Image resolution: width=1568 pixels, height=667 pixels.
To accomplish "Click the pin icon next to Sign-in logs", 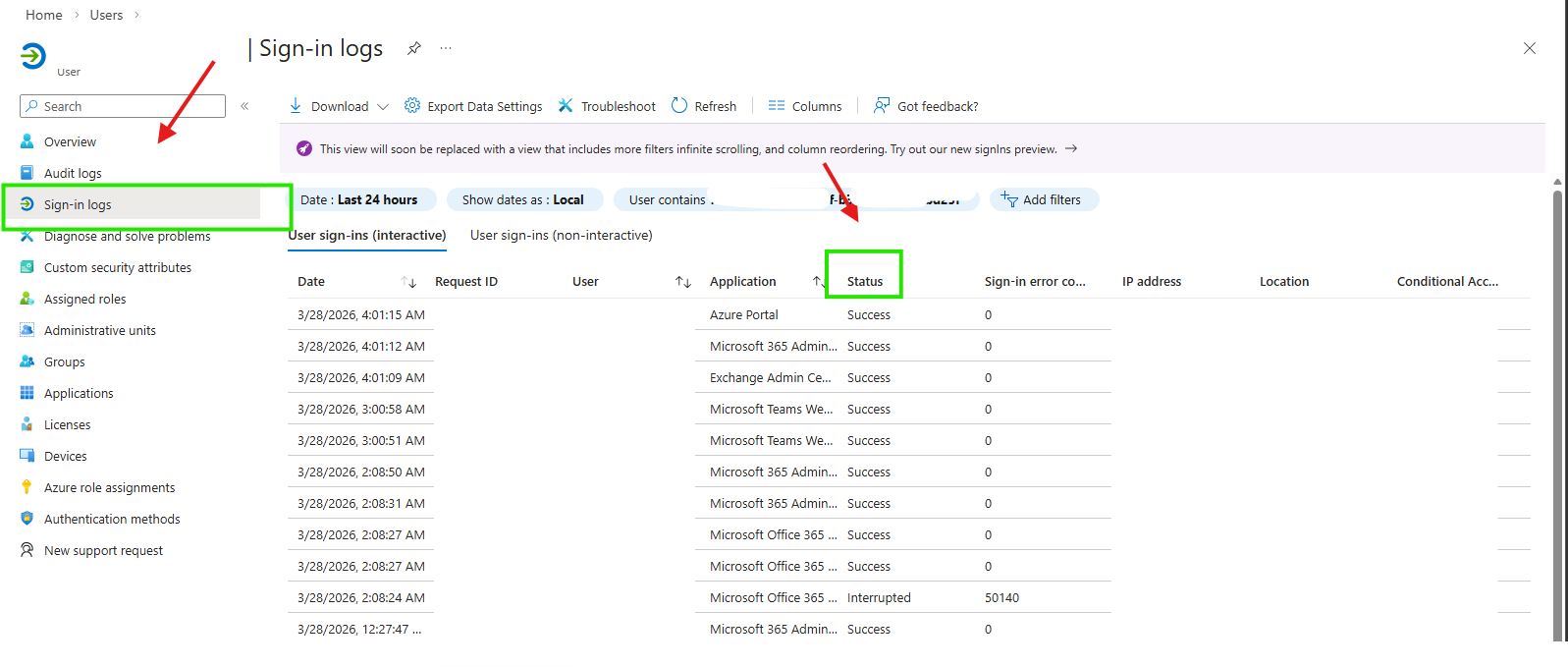I will [414, 48].
